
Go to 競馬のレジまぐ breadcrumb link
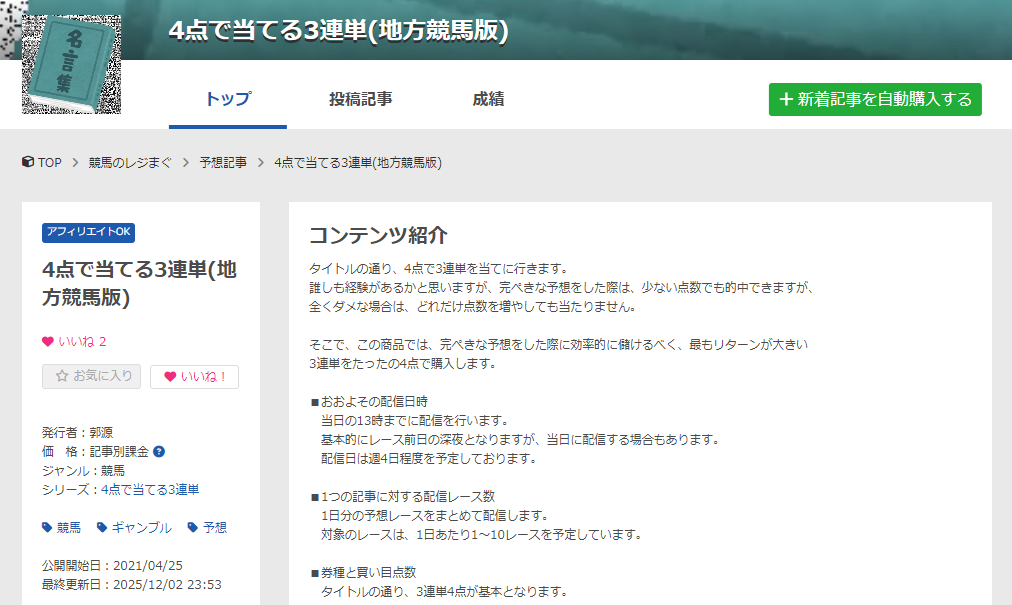point(130,162)
